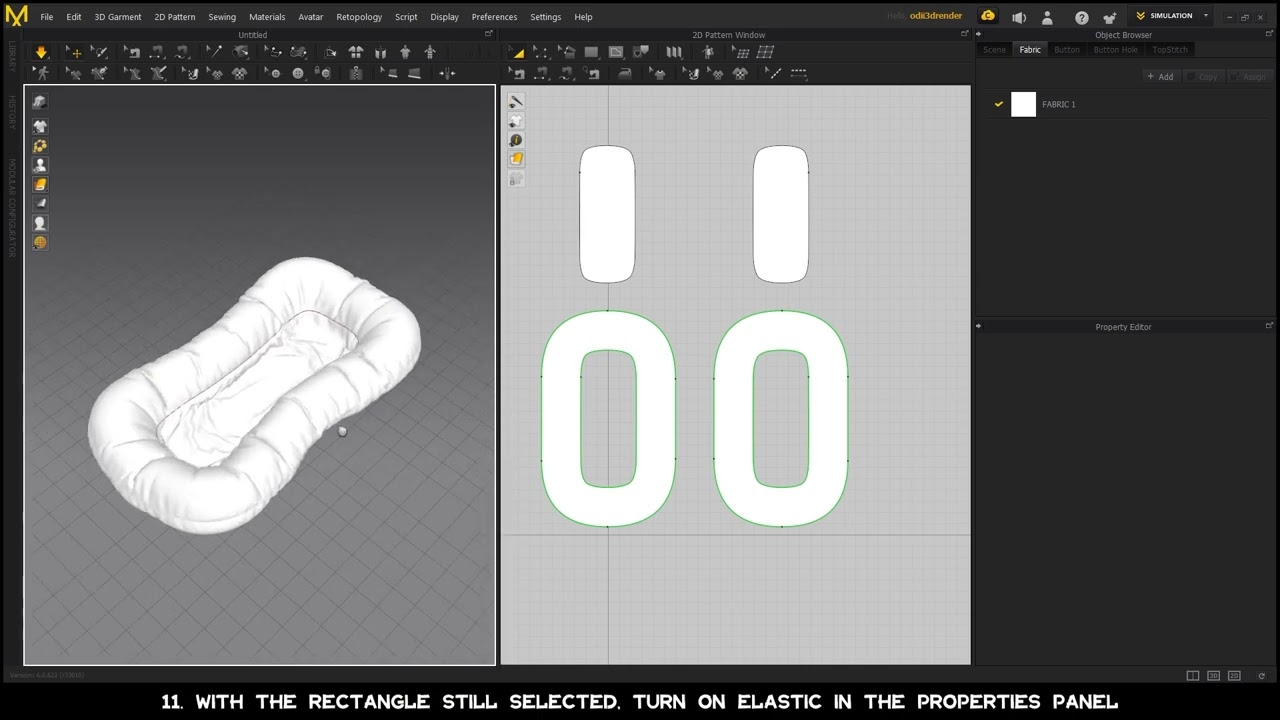Select the dashed line measure tool in 2D toolbar
This screenshot has height=720, width=1280.
798,73
